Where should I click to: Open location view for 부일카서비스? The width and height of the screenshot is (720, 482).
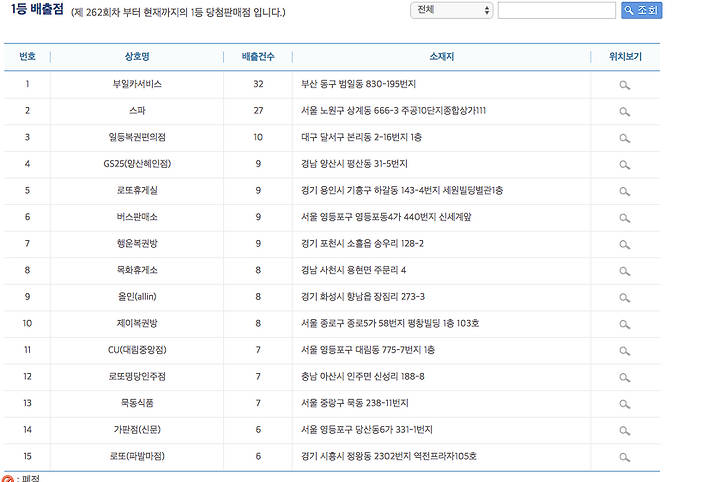pyautogui.click(x=624, y=85)
